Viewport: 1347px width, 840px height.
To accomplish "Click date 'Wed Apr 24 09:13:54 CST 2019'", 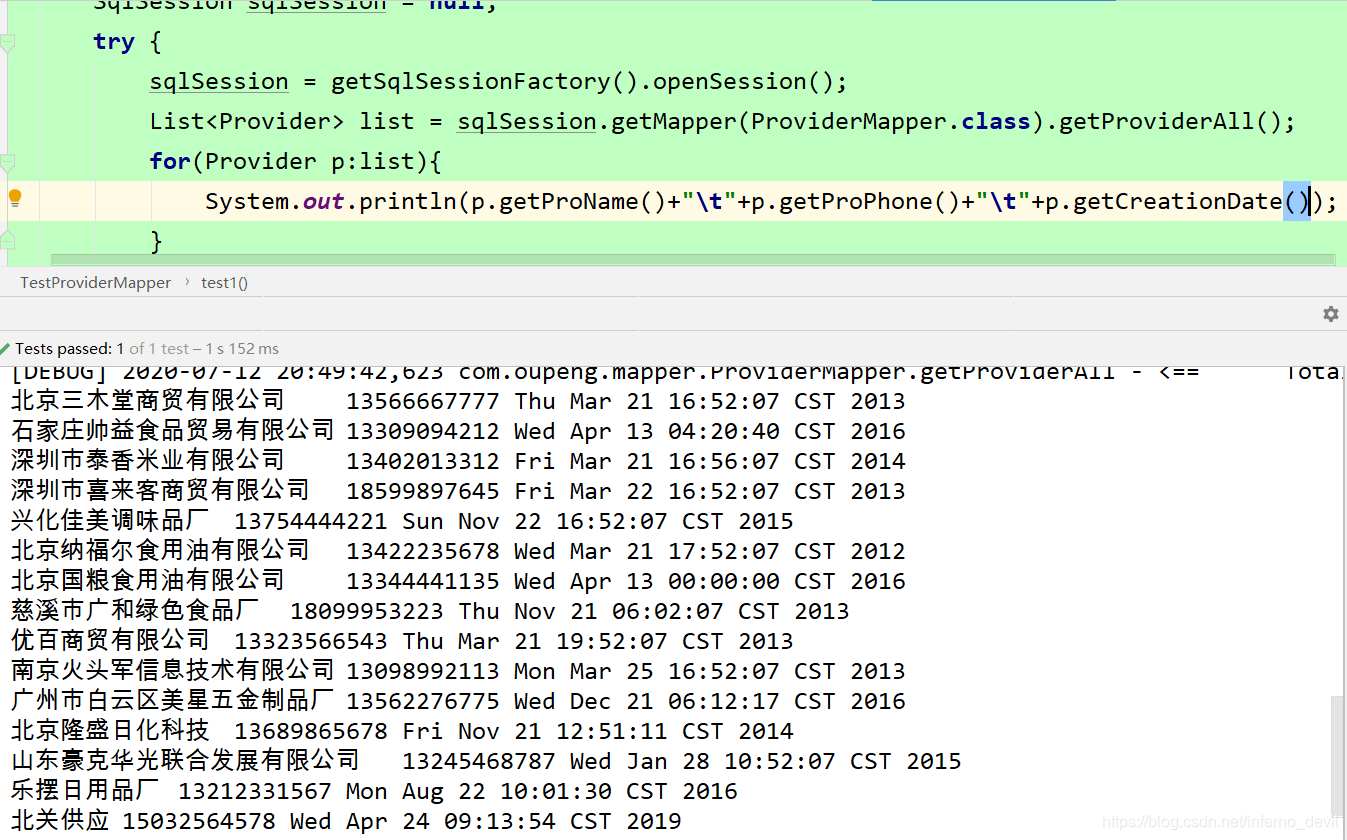I will pyautogui.click(x=486, y=821).
